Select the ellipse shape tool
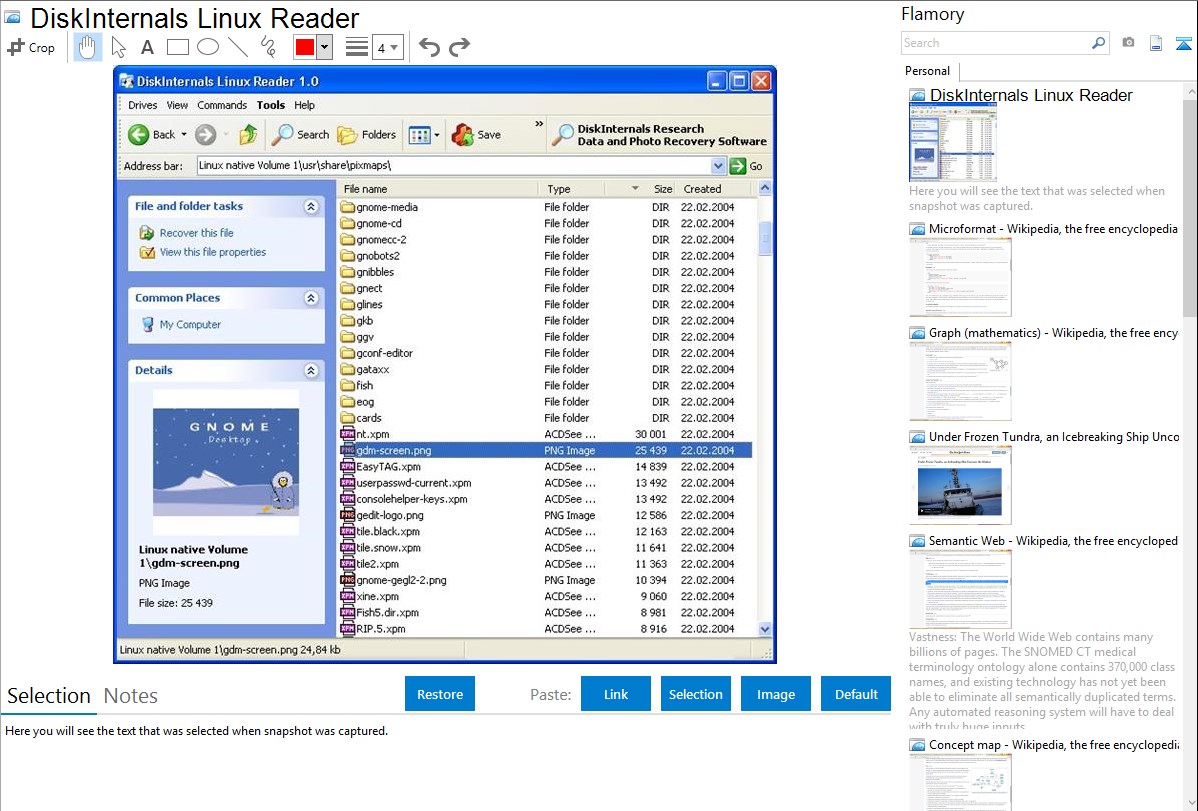This screenshot has width=1198, height=811. tap(208, 47)
